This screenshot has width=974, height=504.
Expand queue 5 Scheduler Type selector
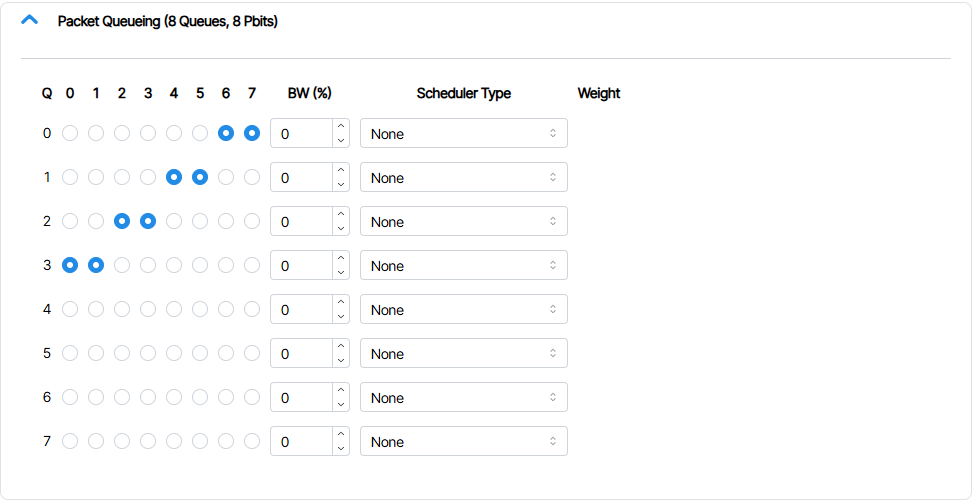[x=463, y=353]
